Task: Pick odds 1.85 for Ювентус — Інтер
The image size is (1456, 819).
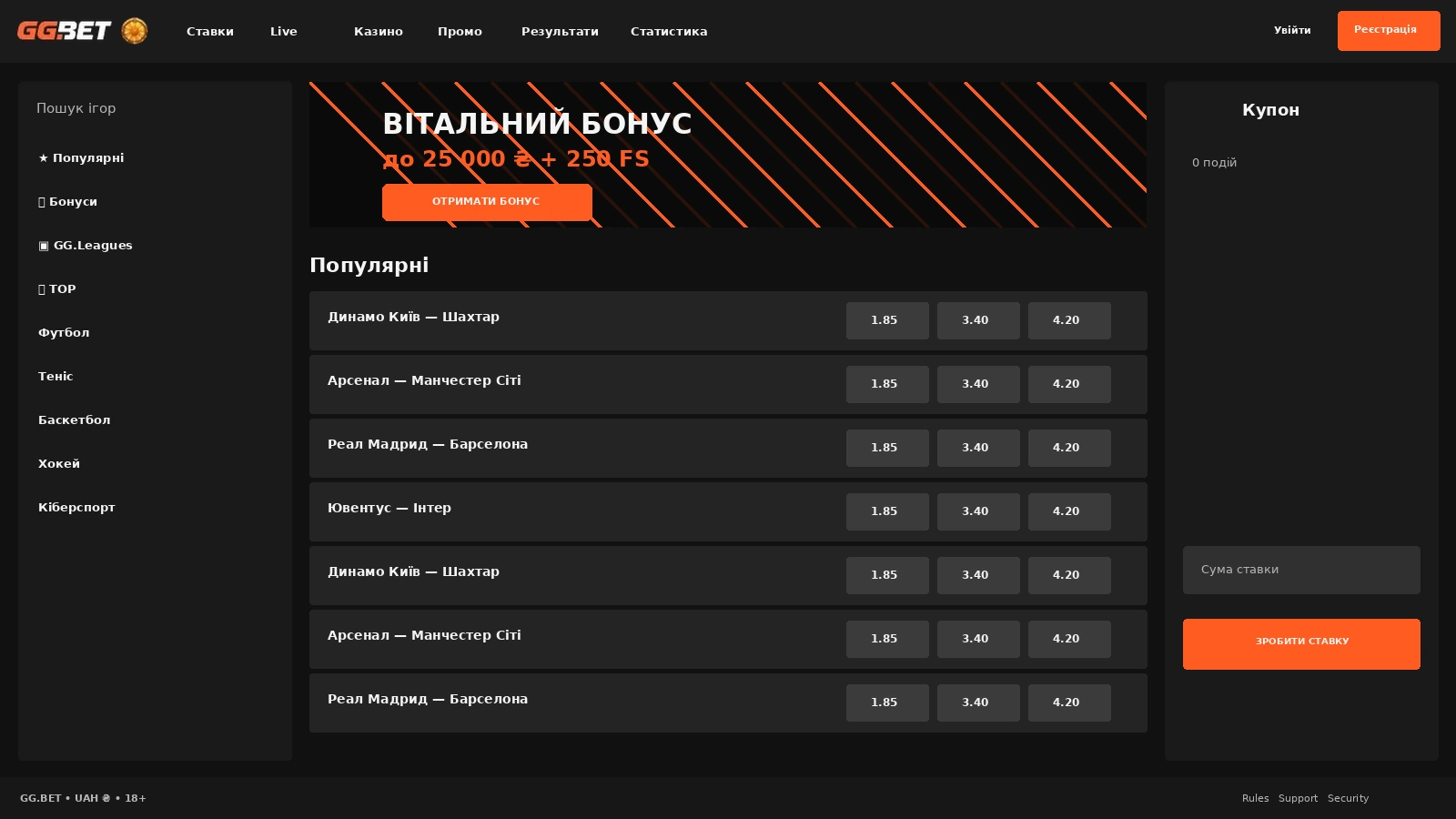Action: coord(887,511)
